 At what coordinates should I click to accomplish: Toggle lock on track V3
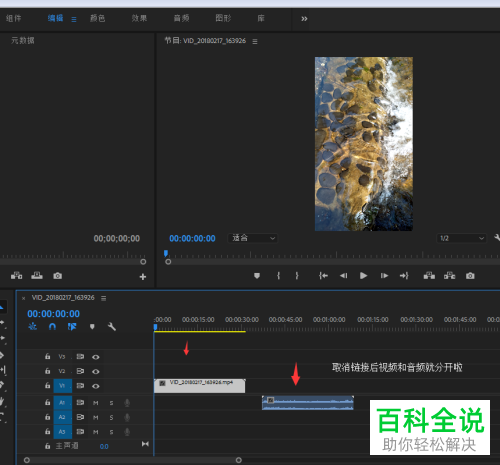(x=48, y=356)
